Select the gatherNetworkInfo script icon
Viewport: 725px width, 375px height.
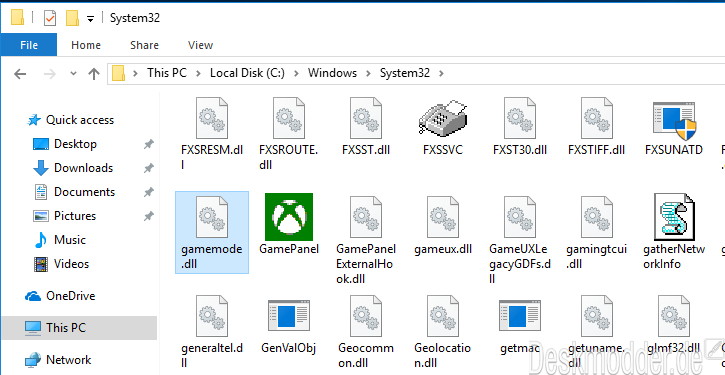click(x=674, y=217)
